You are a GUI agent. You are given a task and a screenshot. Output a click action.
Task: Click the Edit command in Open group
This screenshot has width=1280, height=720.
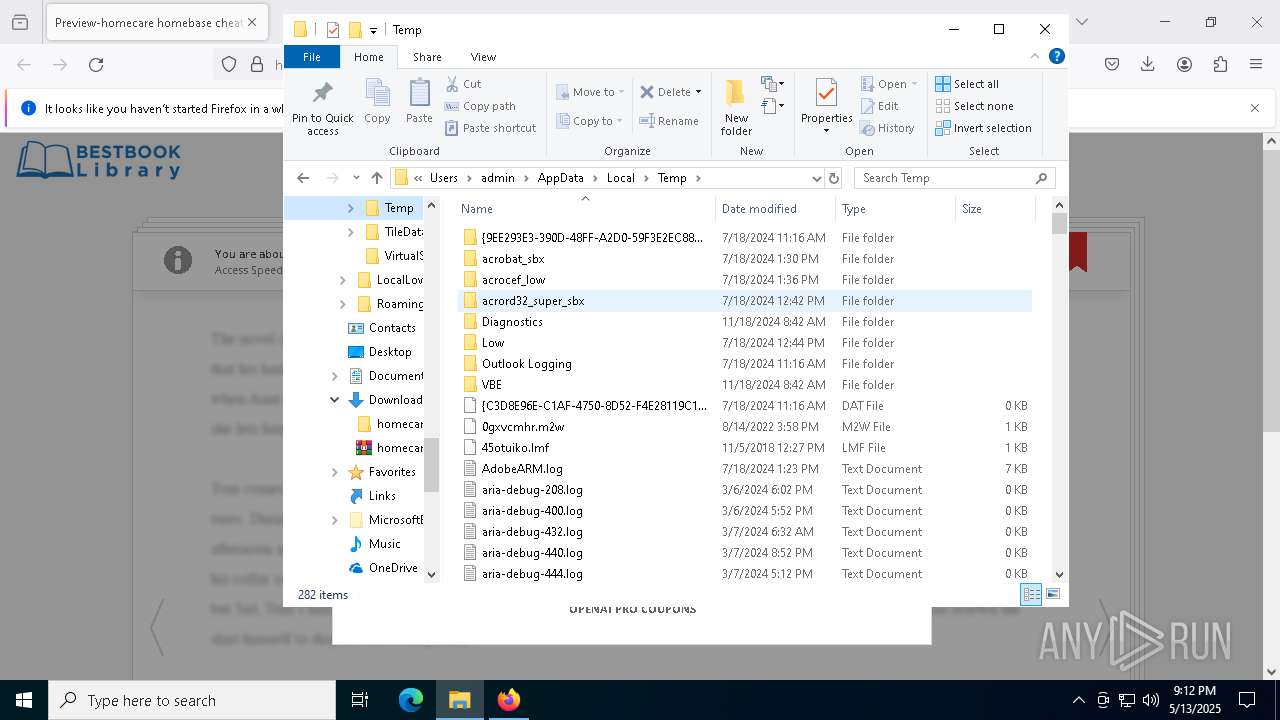point(879,106)
